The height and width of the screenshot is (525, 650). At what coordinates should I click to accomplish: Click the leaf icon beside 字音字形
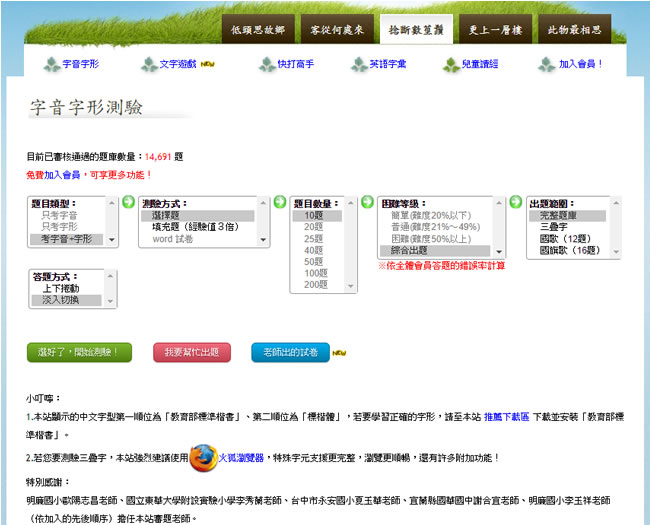pyautogui.click(x=52, y=64)
